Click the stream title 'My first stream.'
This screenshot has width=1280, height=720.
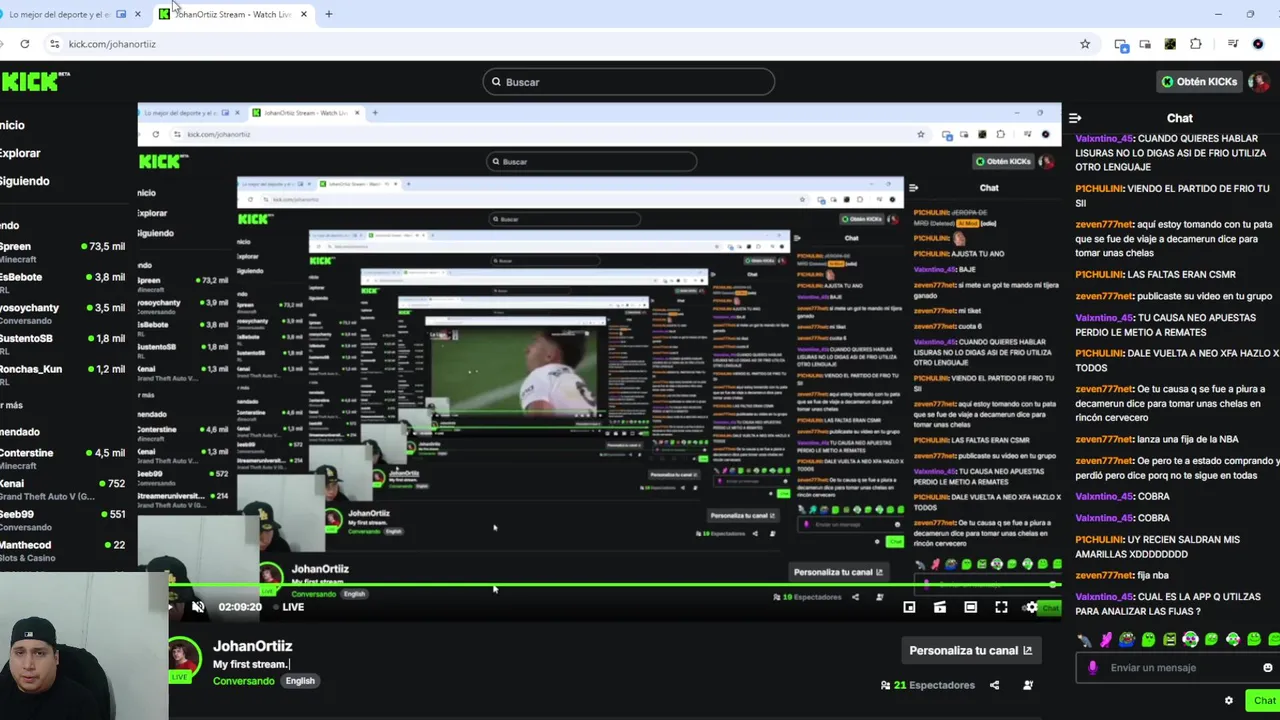click(250, 664)
